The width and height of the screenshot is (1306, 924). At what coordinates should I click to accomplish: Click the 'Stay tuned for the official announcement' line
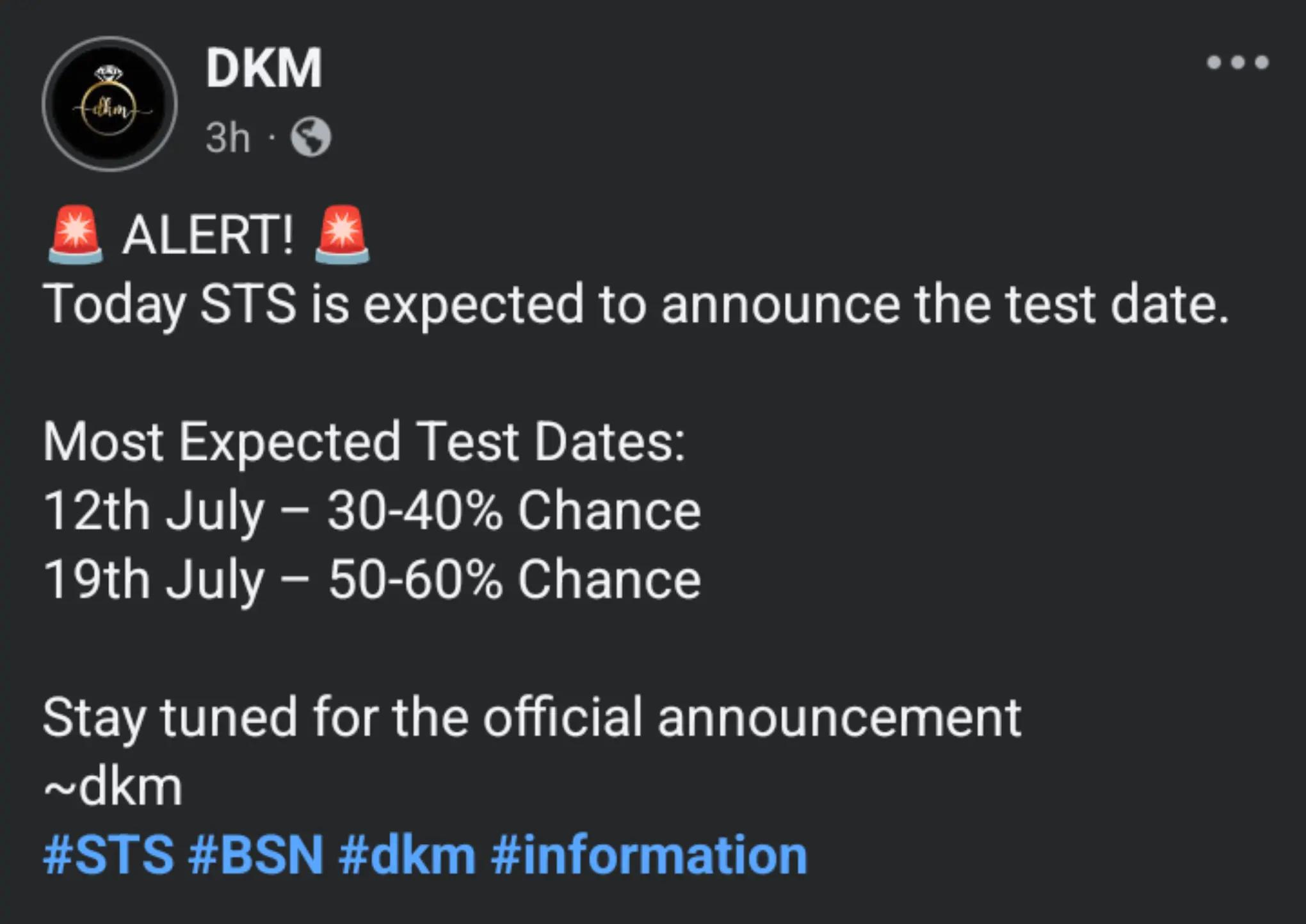532,718
